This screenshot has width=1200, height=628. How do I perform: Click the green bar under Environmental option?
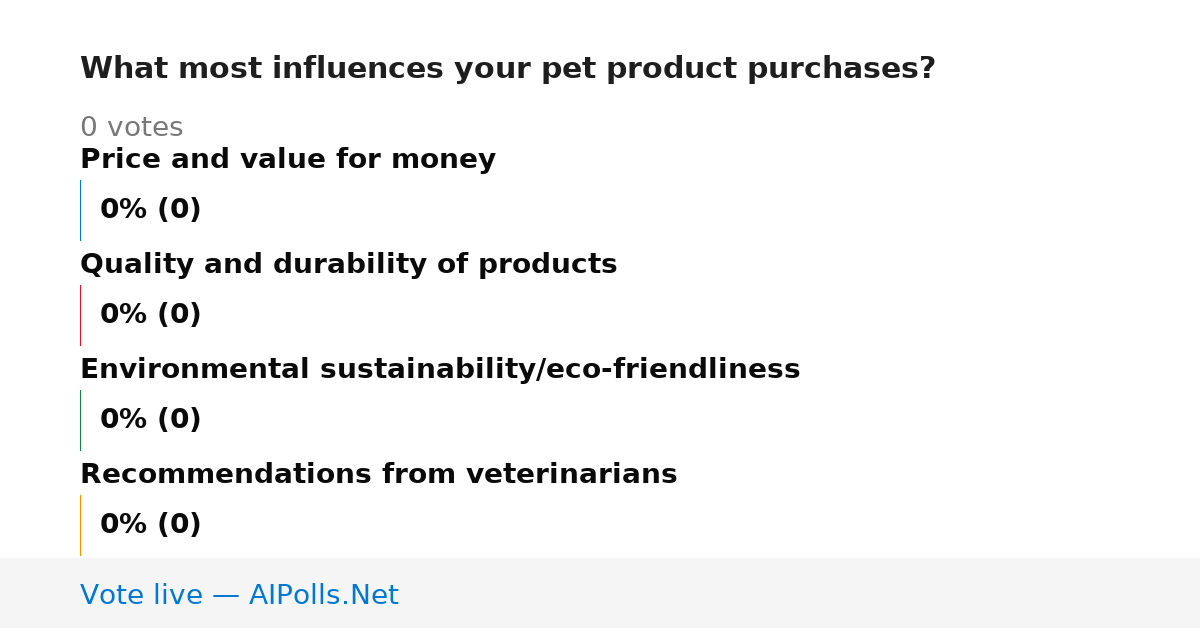point(80,420)
